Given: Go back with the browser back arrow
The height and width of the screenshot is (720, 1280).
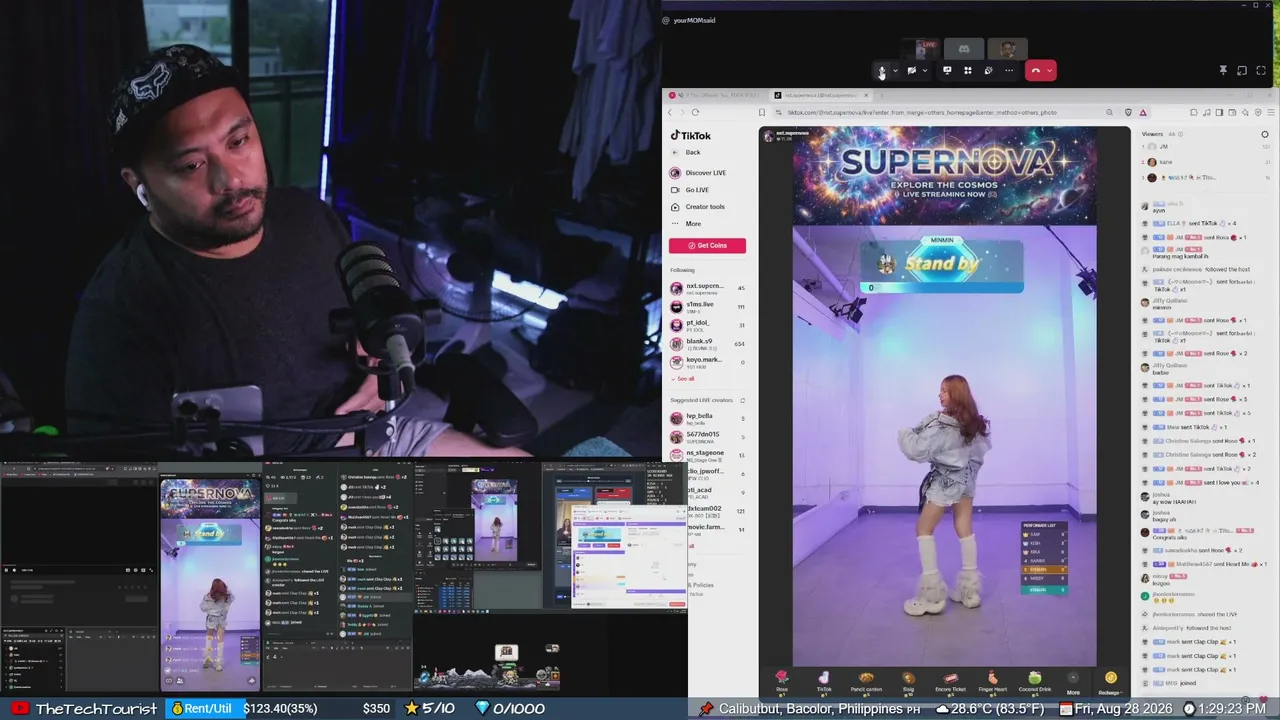Looking at the screenshot, I should tap(670, 112).
